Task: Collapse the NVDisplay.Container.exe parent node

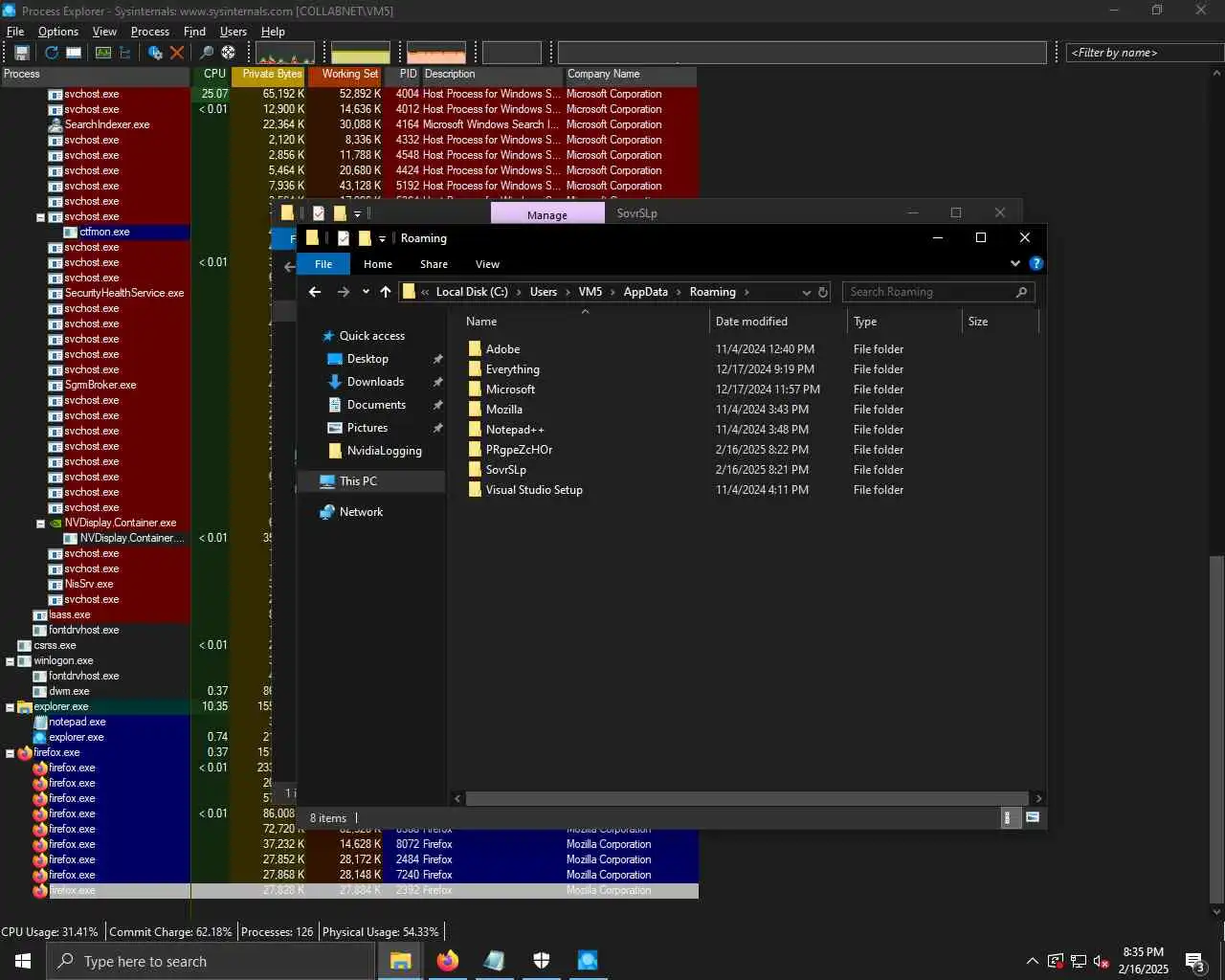Action: click(40, 523)
